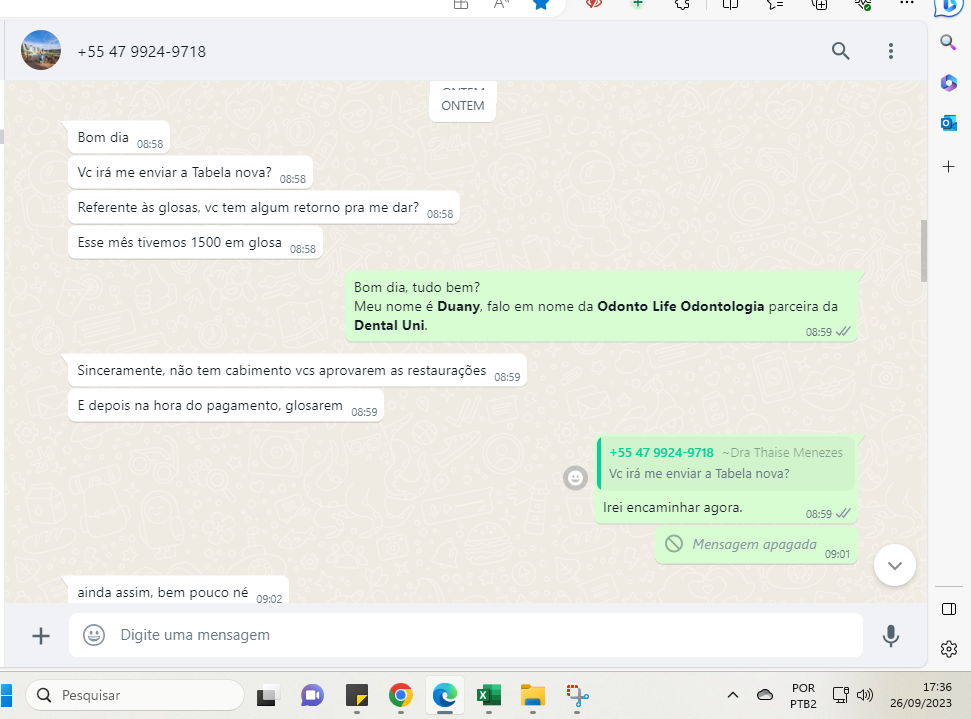The image size is (971, 719).
Task: Click the 'Bom dia' received message
Action: (119, 138)
